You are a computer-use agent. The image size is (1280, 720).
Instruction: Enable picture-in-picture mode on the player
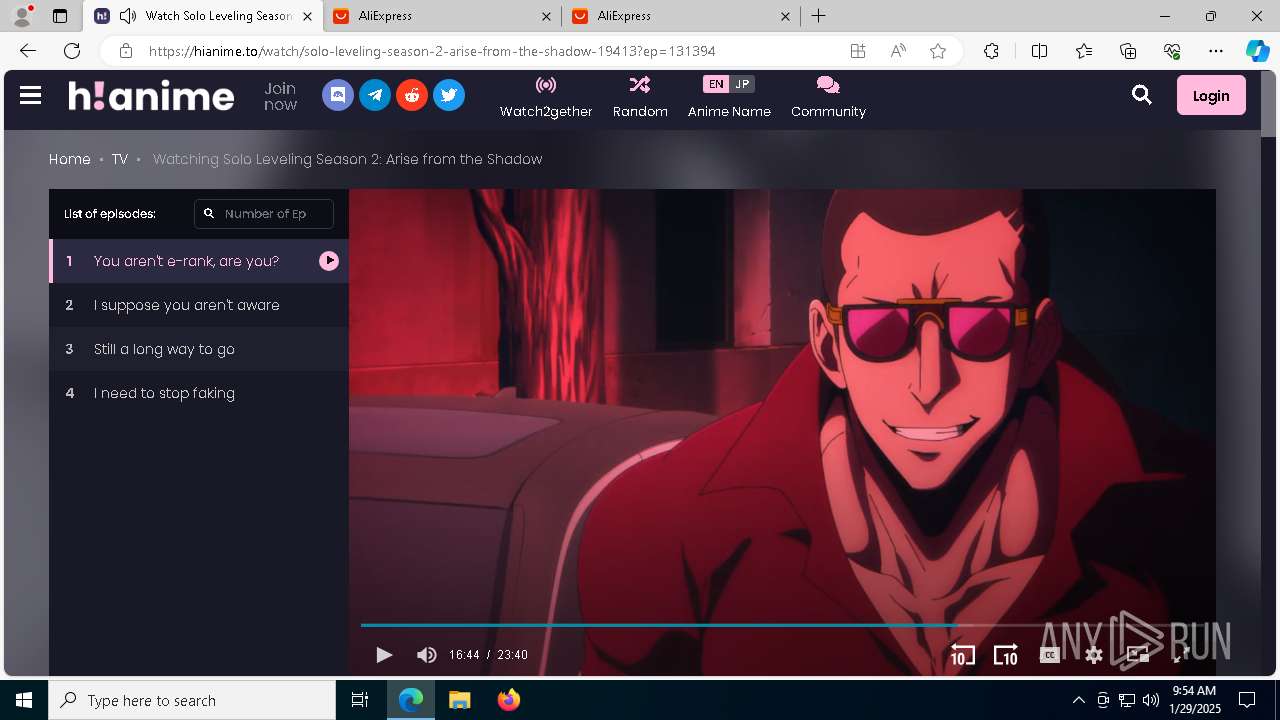(1137, 655)
